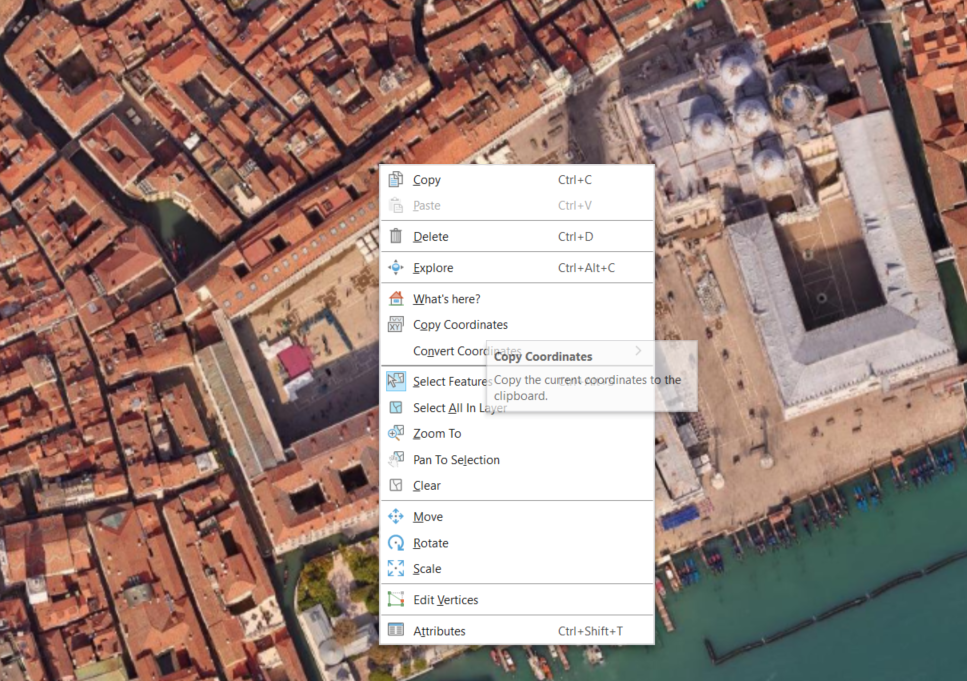This screenshot has height=681, width=967.
Task: Click the Paste clipboard icon
Action: tap(396, 205)
